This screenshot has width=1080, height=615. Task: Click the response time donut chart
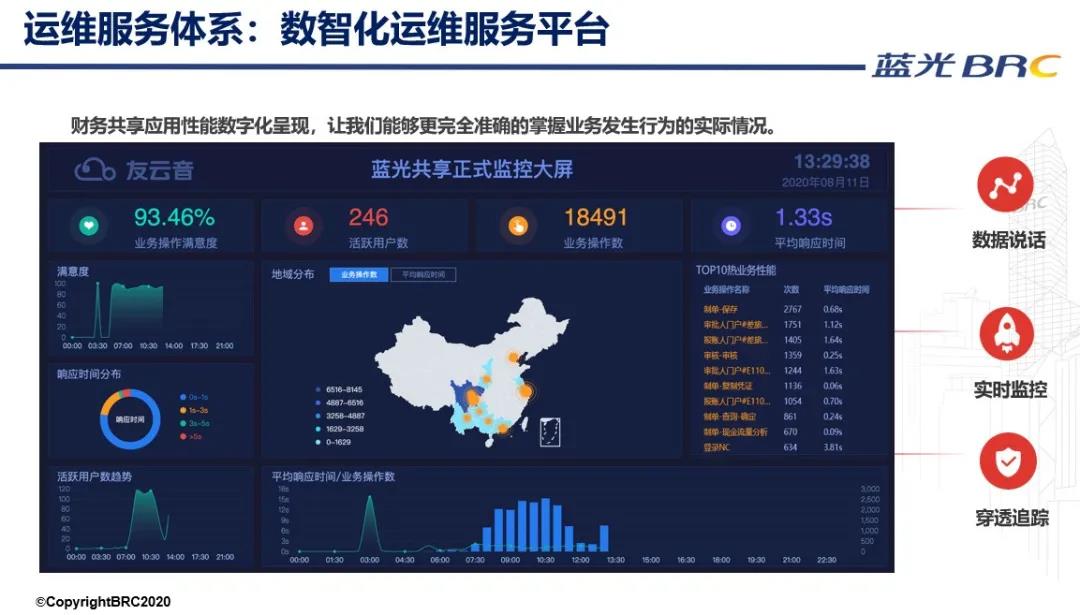coord(130,420)
